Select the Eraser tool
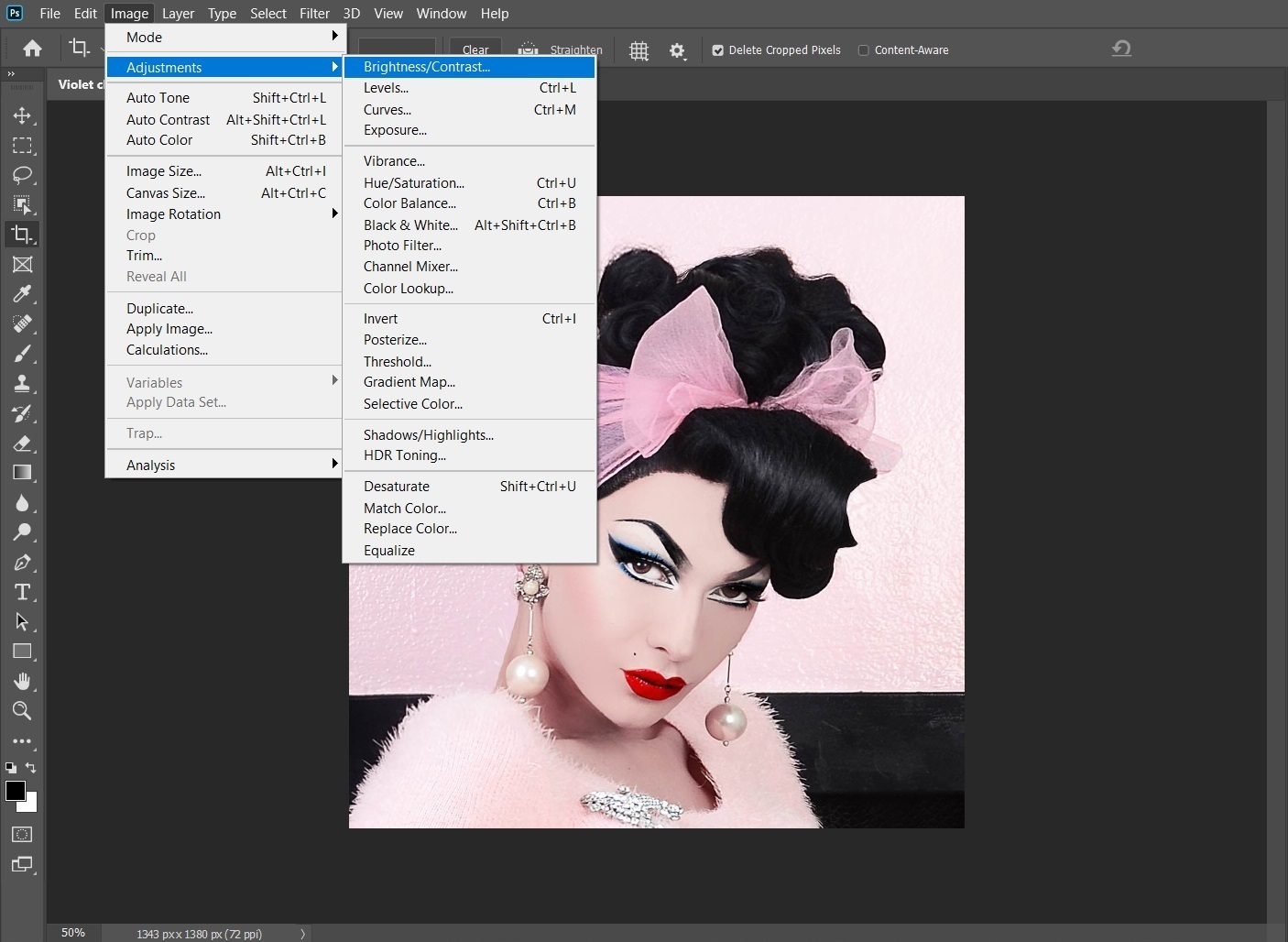This screenshot has width=1288, height=942. 22,444
